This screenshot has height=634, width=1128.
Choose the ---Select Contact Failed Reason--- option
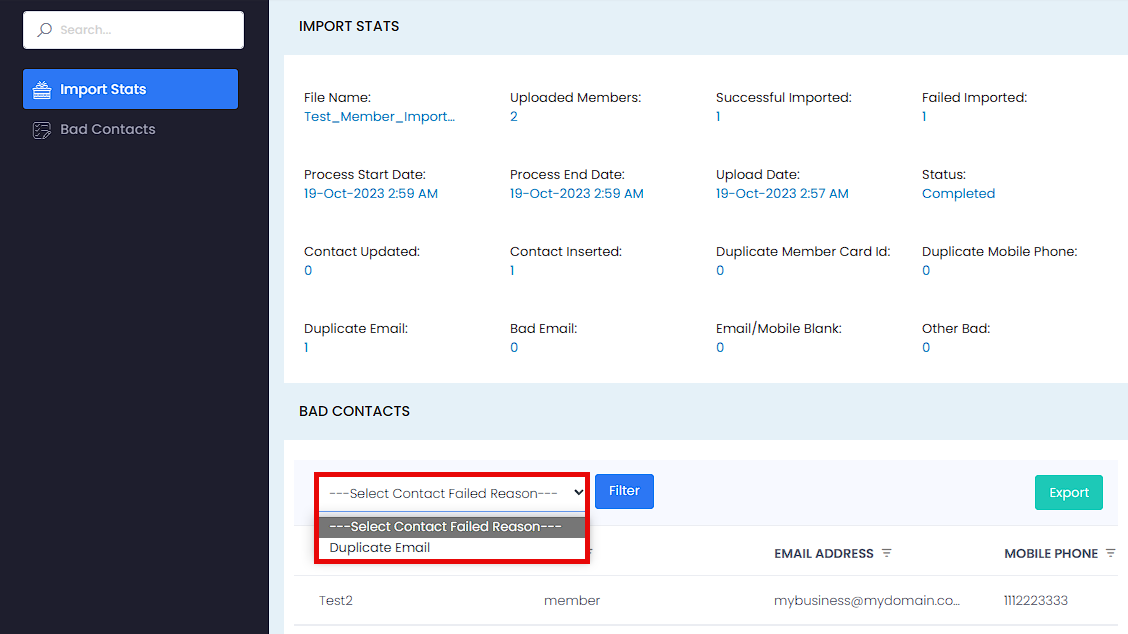pos(452,527)
